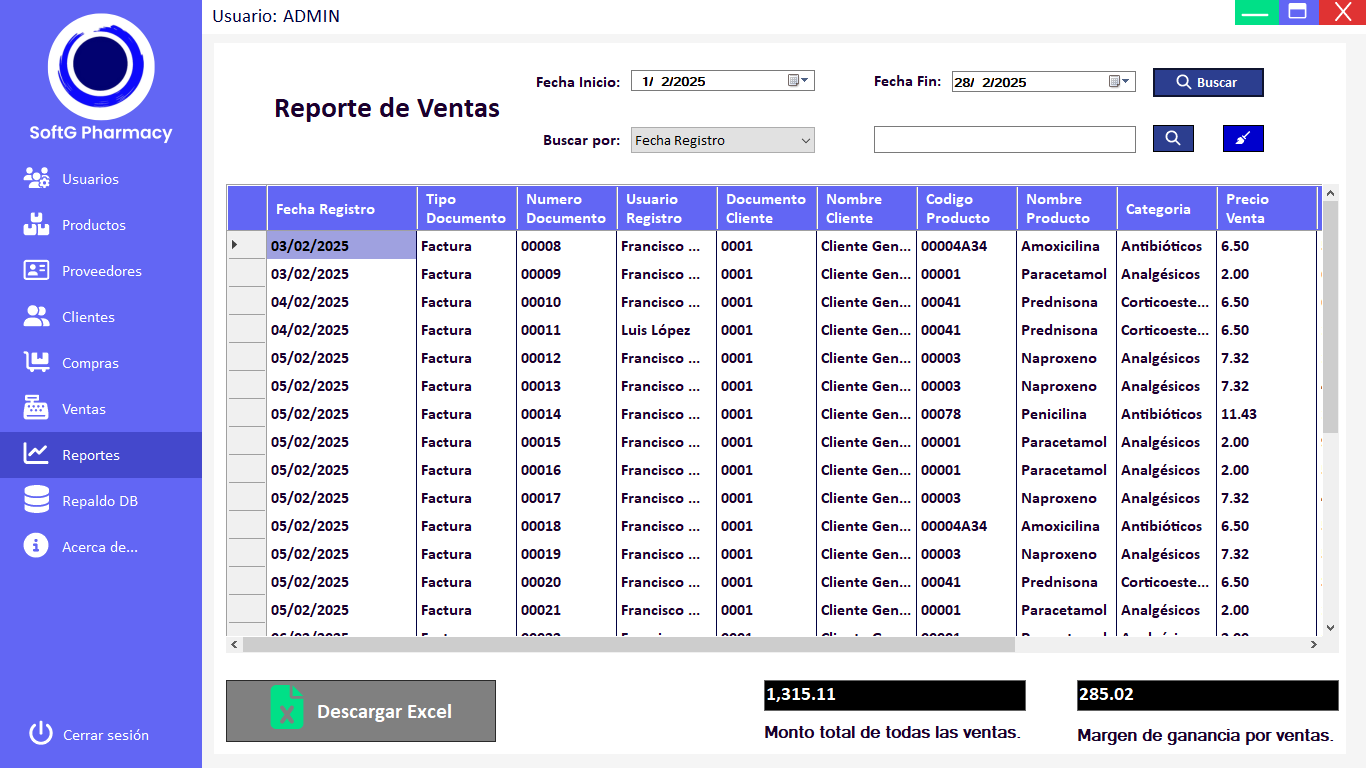Open Productos via its boxes icon
Image resolution: width=1366 pixels, height=768 pixels.
[x=37, y=225]
